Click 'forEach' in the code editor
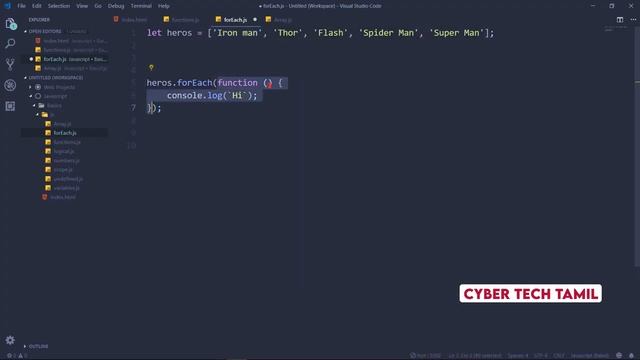640x360 pixels. click(x=195, y=83)
